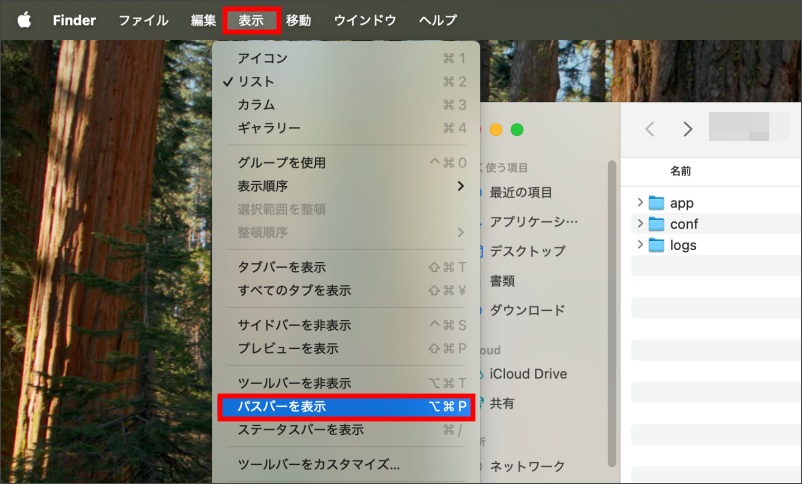Open the ファイル menu
The height and width of the screenshot is (484, 802).
pyautogui.click(x=143, y=20)
